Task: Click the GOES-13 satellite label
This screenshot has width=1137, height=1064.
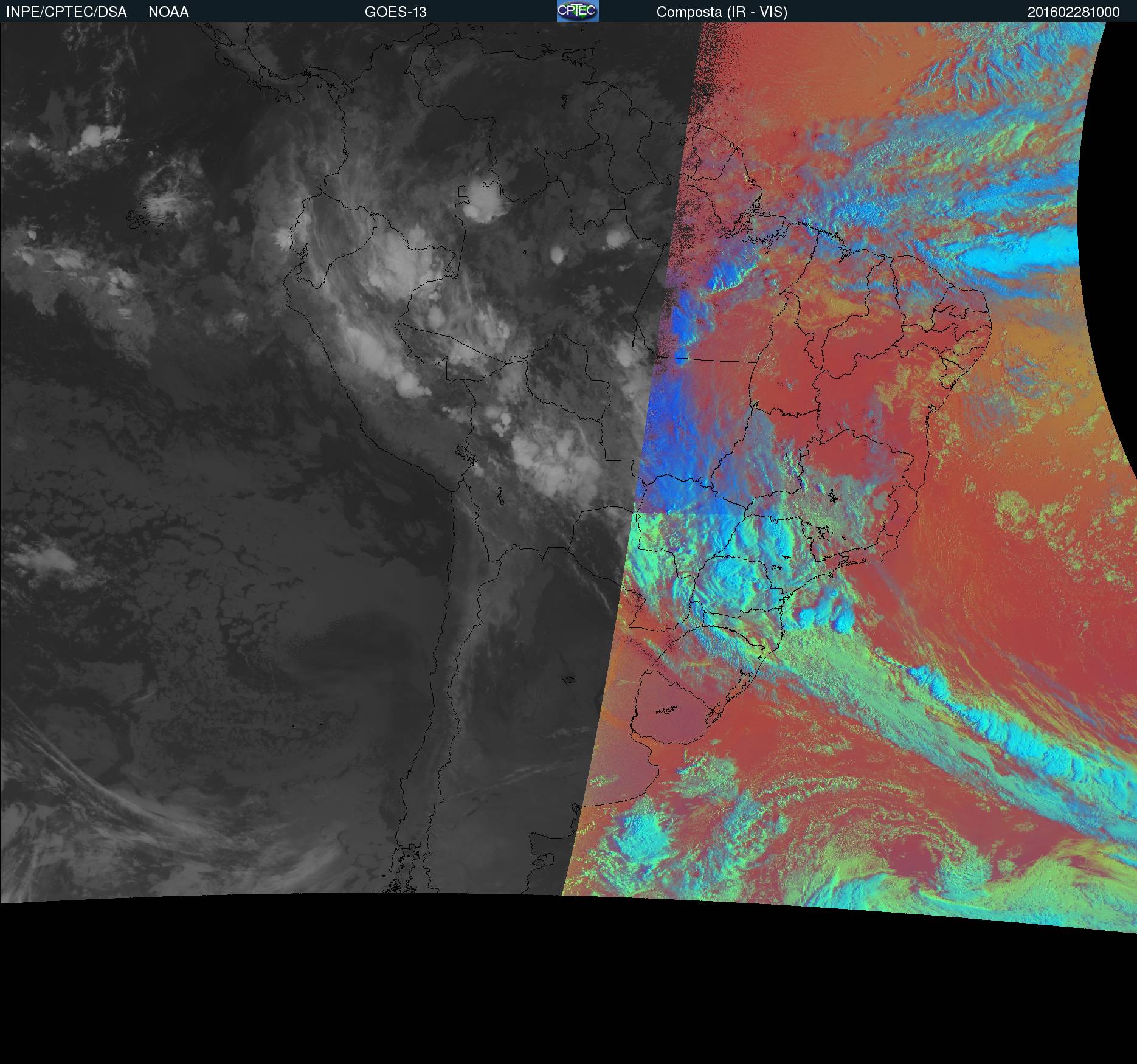Action: [x=396, y=12]
